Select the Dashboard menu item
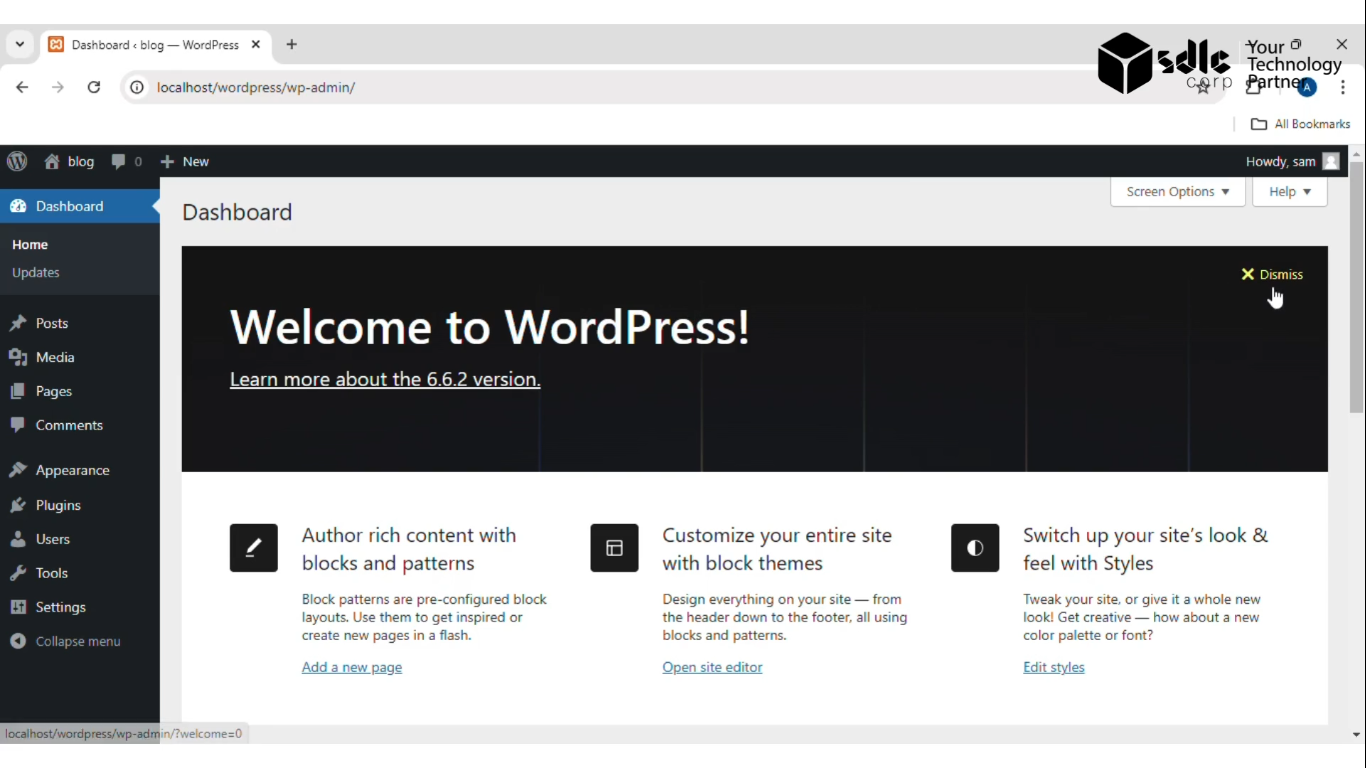The image size is (1366, 768). tap(80, 206)
